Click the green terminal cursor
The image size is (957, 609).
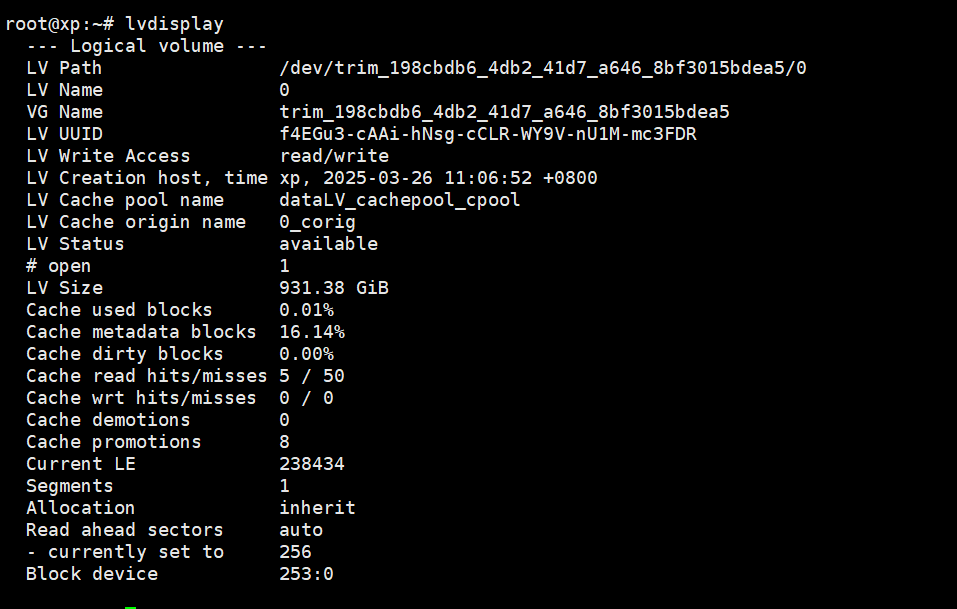pos(131,607)
